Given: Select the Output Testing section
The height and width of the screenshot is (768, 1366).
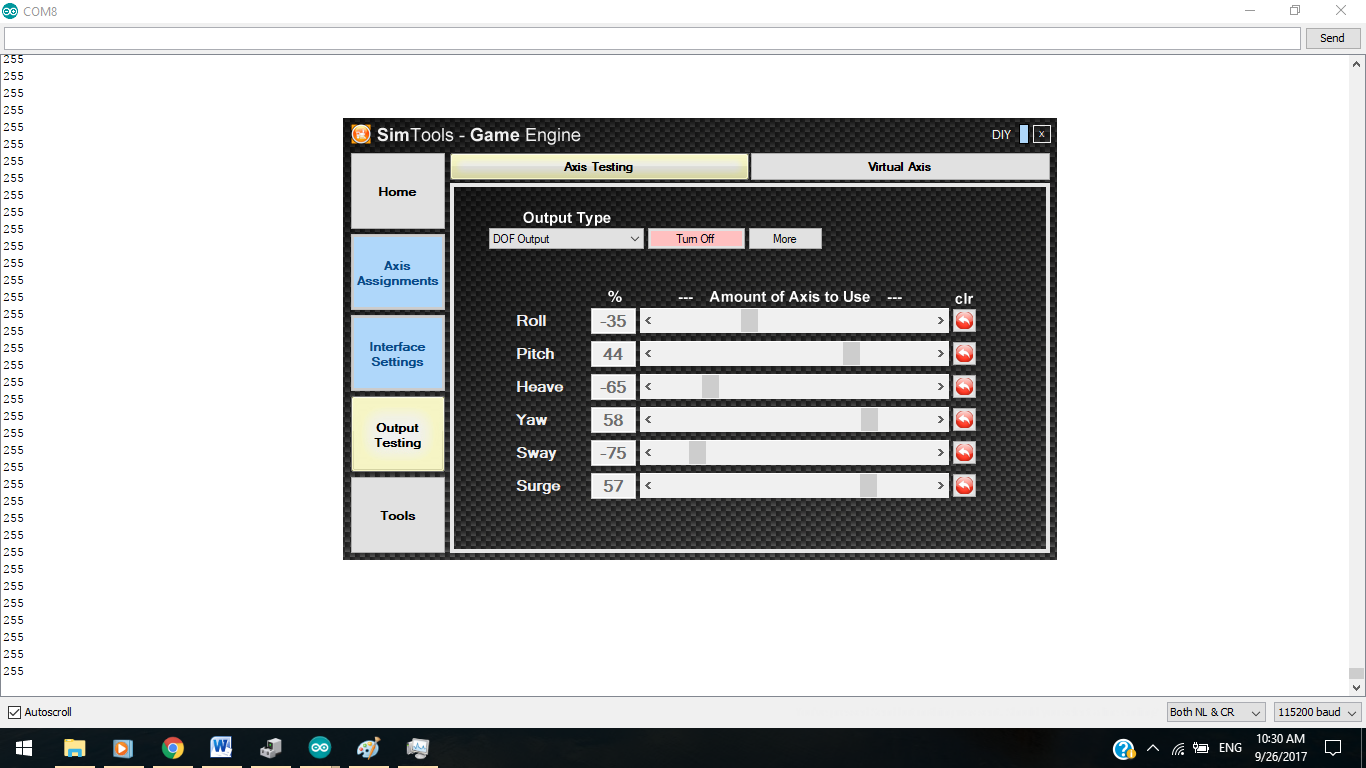Looking at the screenshot, I should (x=397, y=435).
